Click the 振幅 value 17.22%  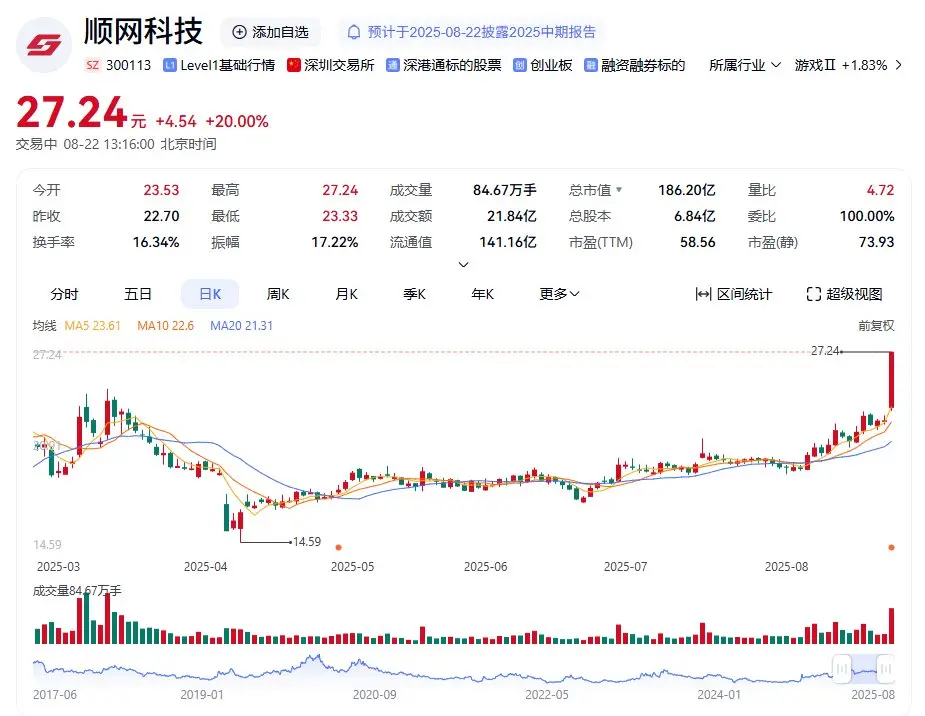(x=334, y=242)
